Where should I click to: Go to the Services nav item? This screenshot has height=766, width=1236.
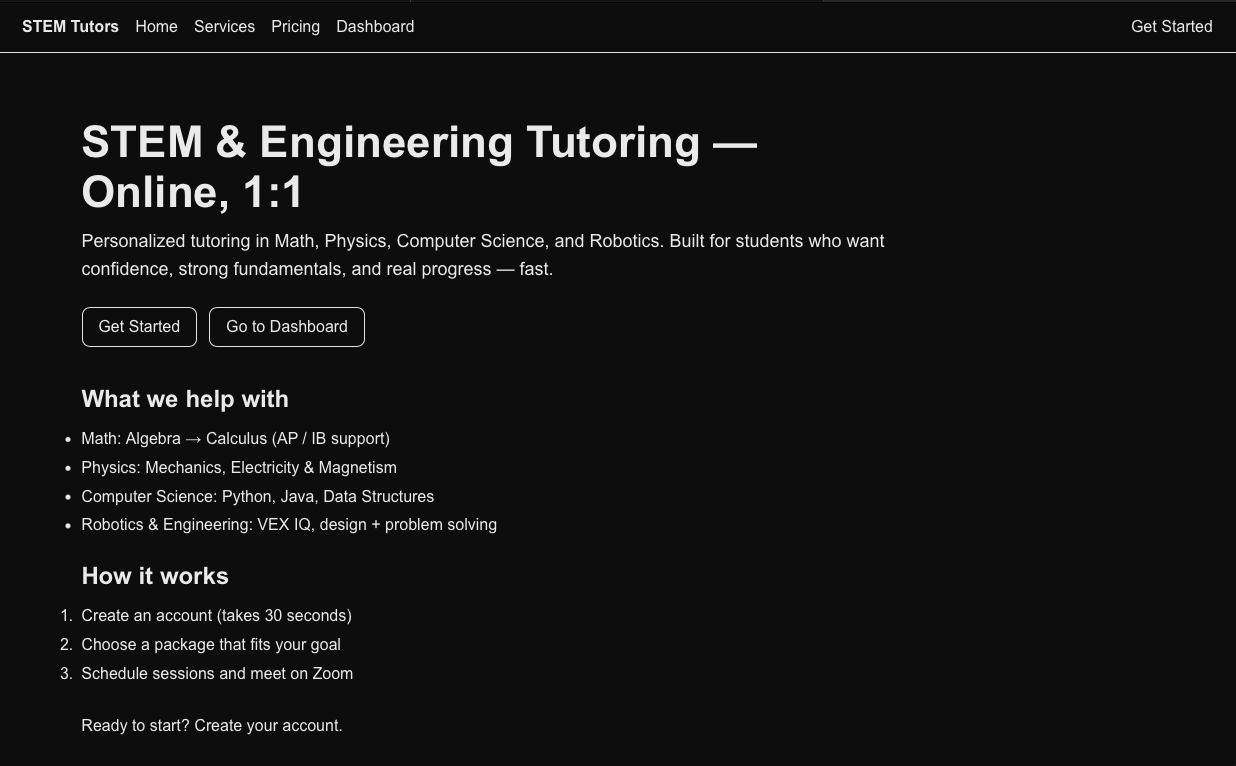(x=224, y=27)
